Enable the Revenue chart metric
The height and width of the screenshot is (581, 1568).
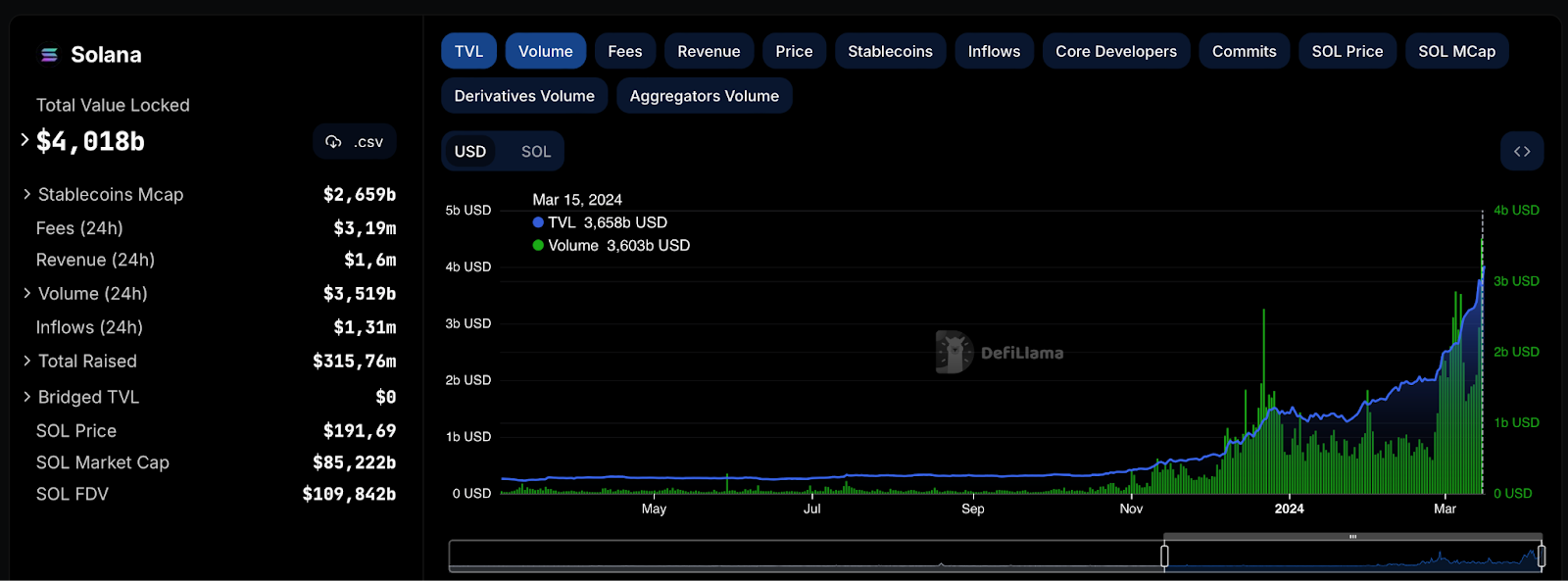(709, 51)
